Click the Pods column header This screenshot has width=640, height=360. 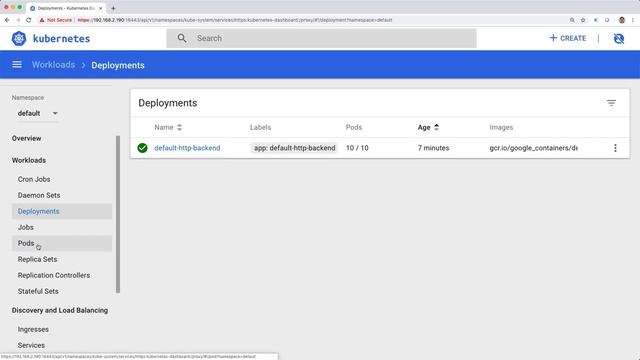pyautogui.click(x=354, y=127)
